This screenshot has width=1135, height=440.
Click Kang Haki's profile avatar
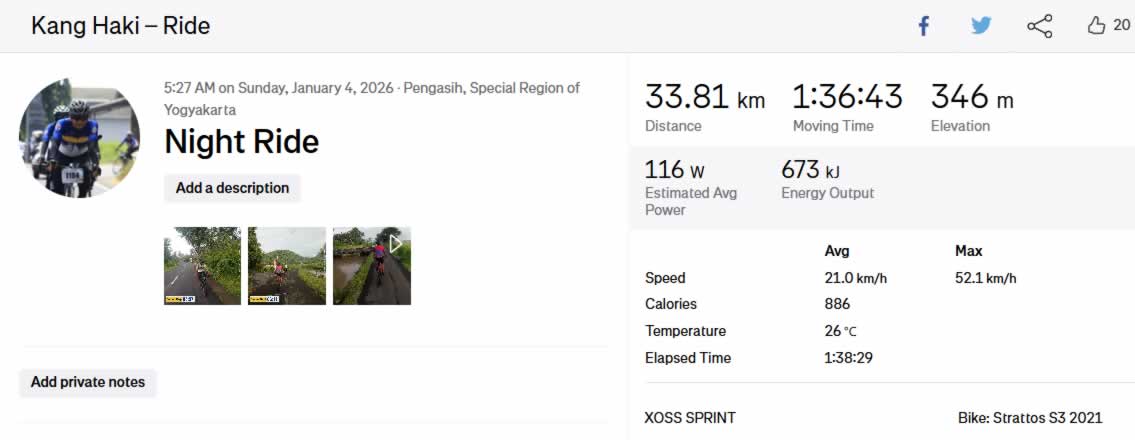(79, 138)
